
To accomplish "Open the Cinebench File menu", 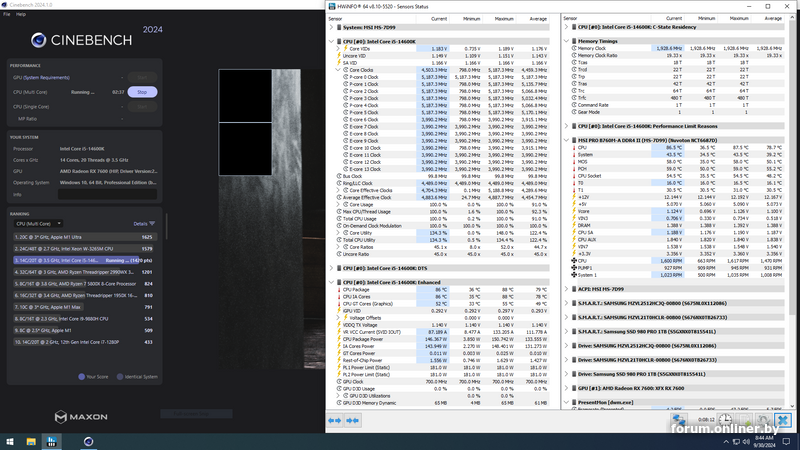I will click(7, 14).
